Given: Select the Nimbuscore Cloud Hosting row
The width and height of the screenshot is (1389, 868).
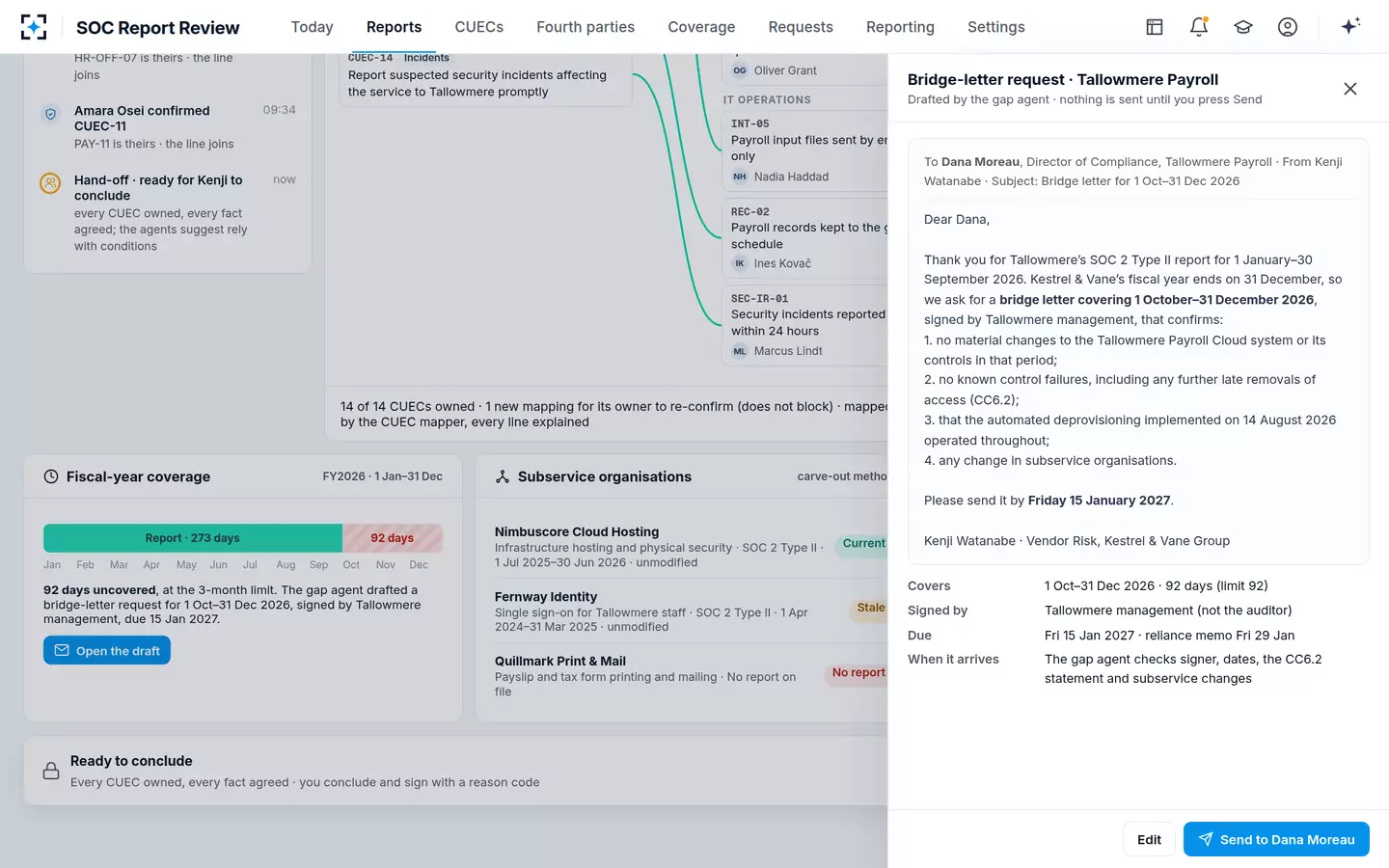Looking at the screenshot, I should (691, 546).
